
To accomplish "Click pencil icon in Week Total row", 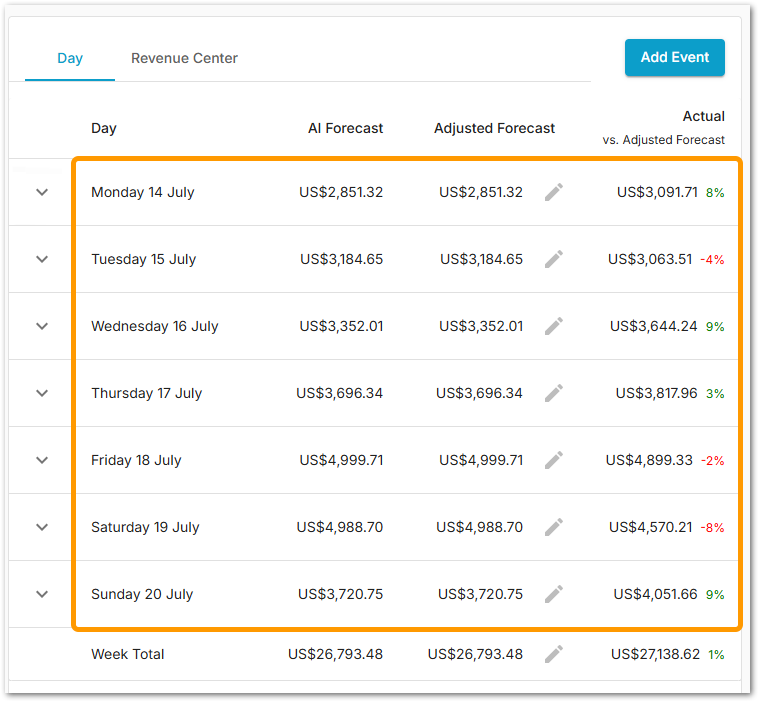I will pyautogui.click(x=554, y=654).
